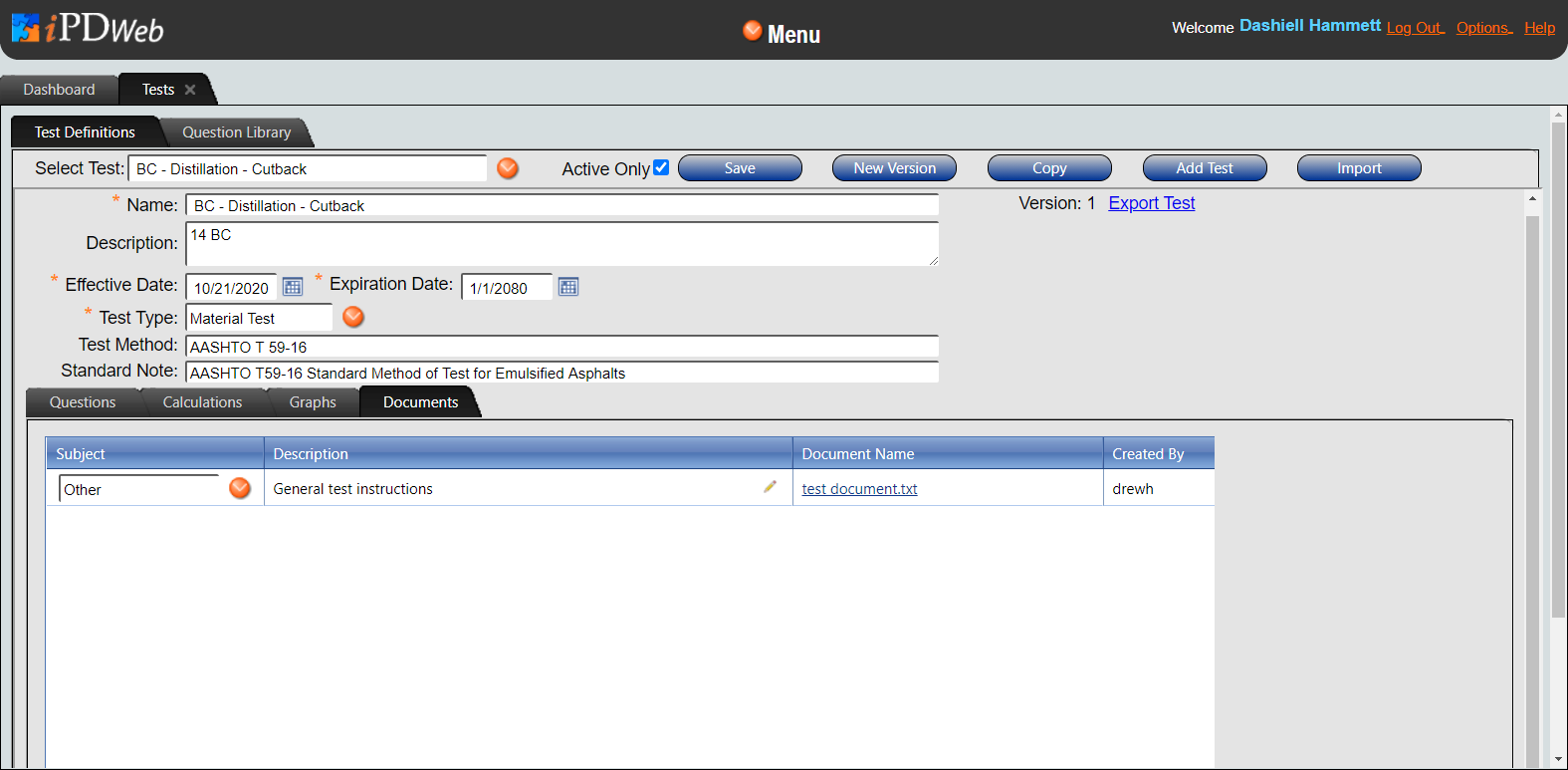Open the Menu orange arrow icon
Viewport: 1568px width, 770px height.
tap(753, 31)
